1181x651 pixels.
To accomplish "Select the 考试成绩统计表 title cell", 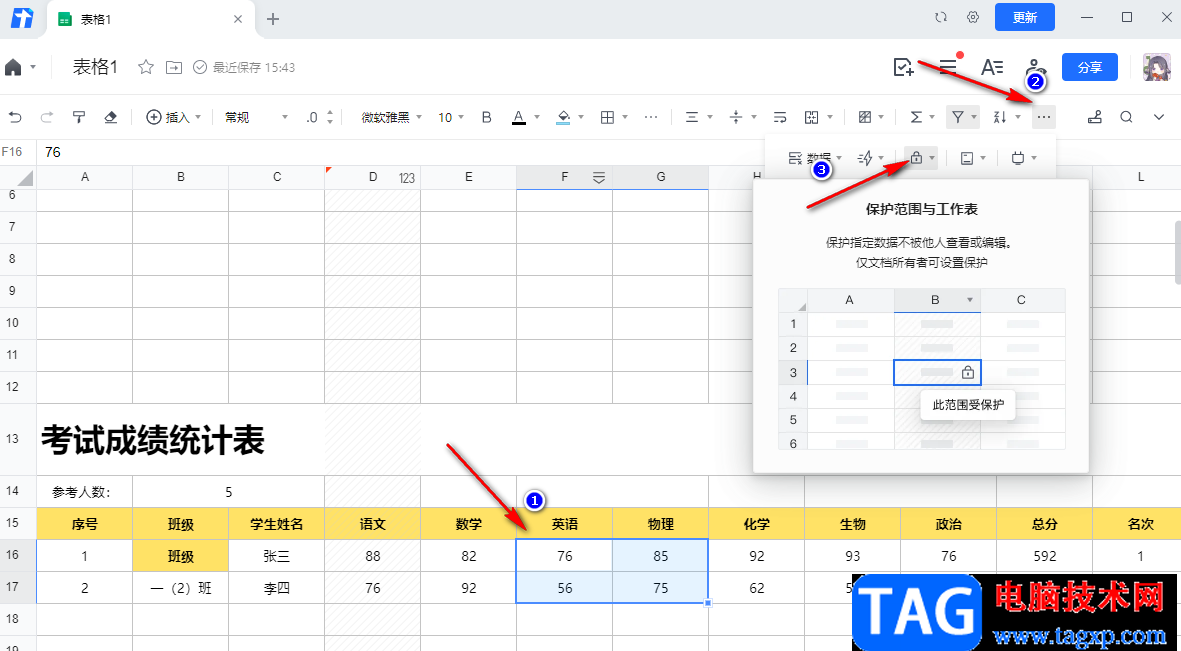I will (153, 440).
